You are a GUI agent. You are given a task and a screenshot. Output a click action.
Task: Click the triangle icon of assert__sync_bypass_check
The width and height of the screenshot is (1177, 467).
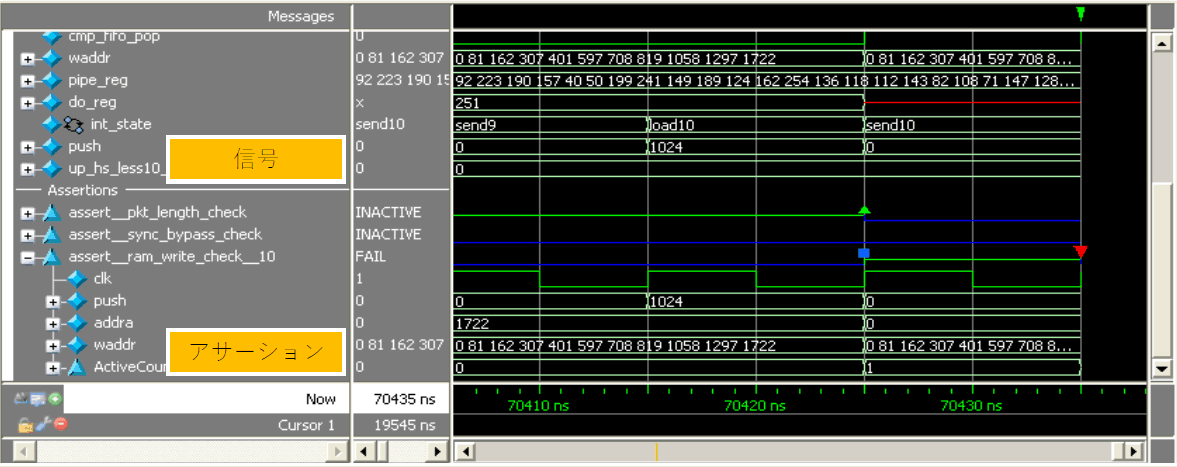pos(51,235)
